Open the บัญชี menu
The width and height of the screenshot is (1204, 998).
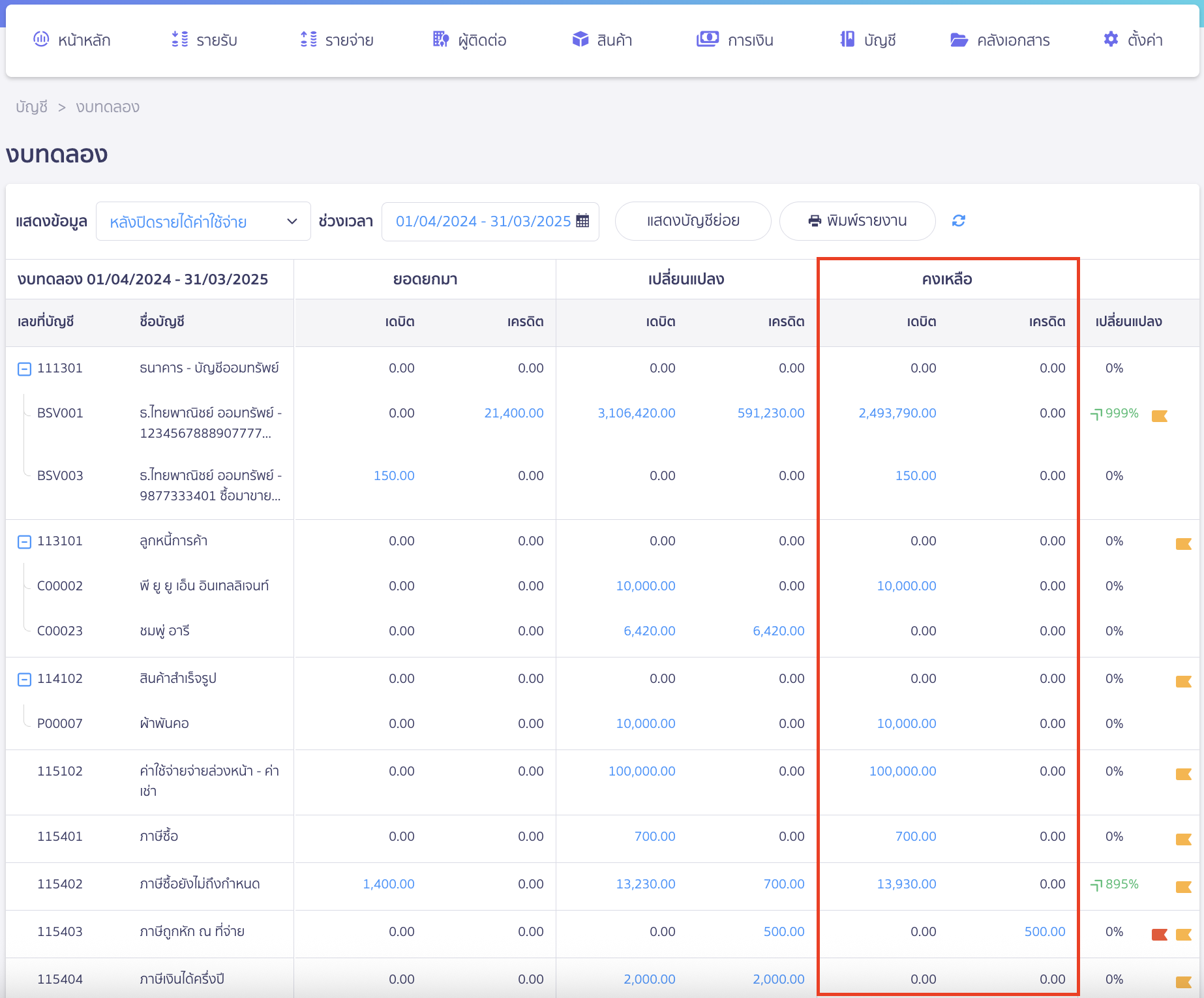(x=867, y=40)
